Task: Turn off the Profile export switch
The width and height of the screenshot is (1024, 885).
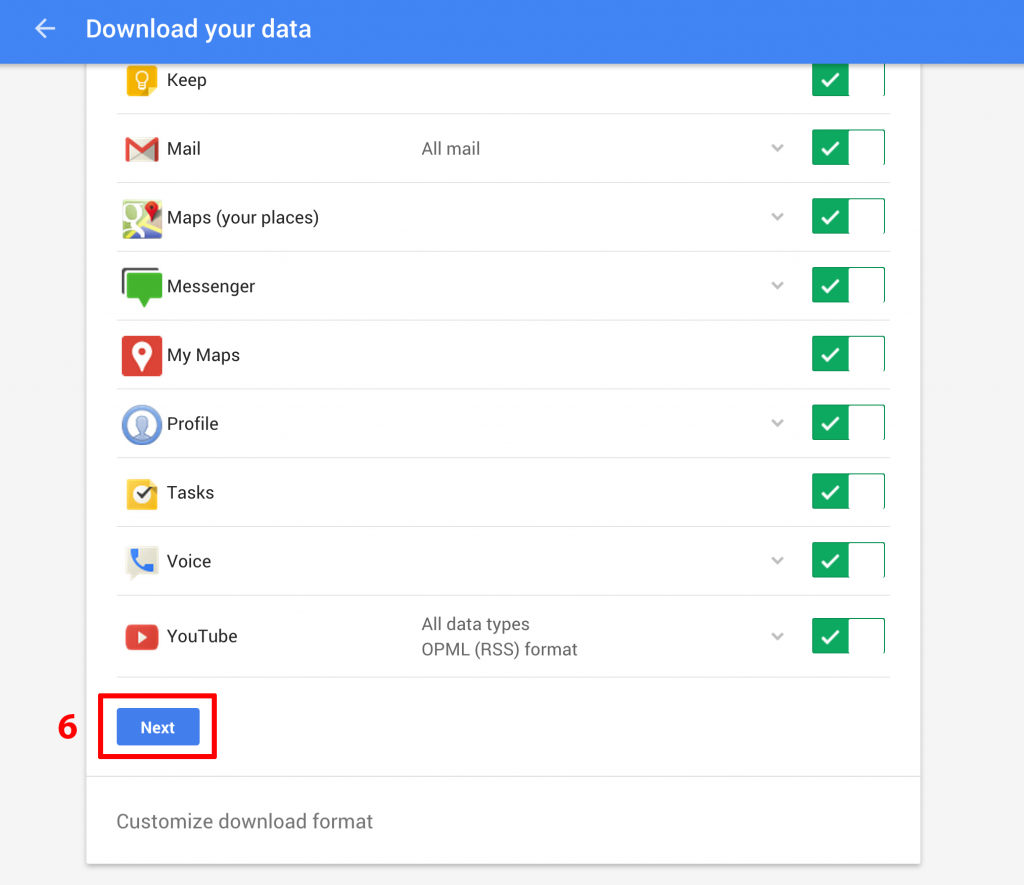Action: [848, 423]
